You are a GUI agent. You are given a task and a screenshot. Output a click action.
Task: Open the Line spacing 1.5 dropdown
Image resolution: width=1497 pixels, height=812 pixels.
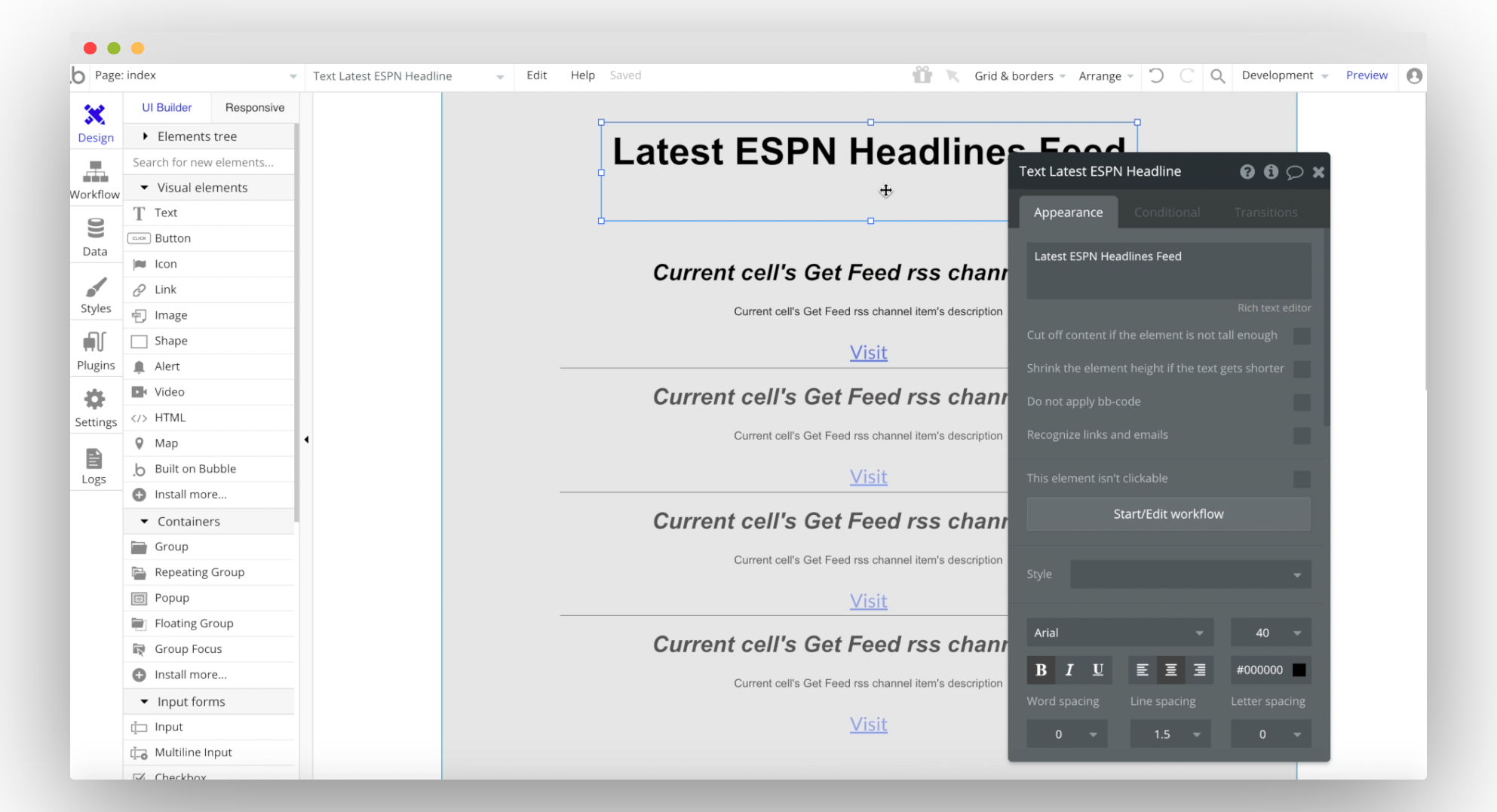(1170, 734)
